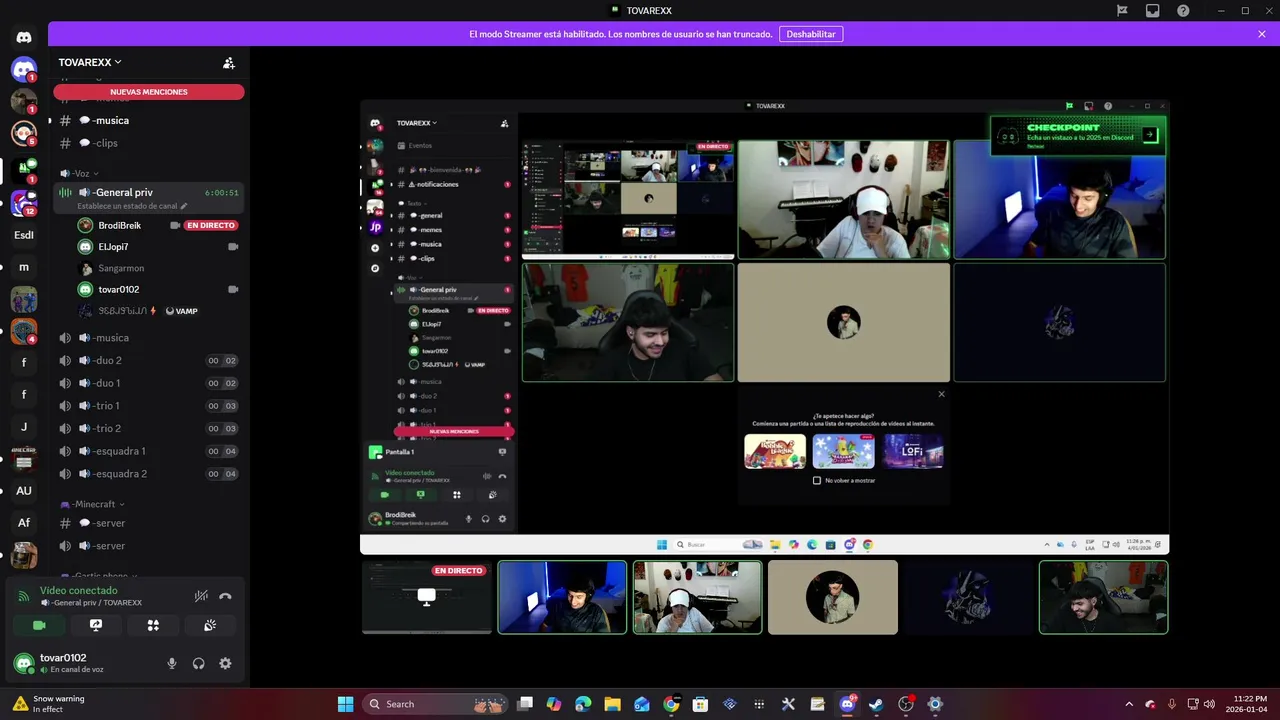Toggle the camera off button
Screen dimensions: 1280x720
(39, 625)
